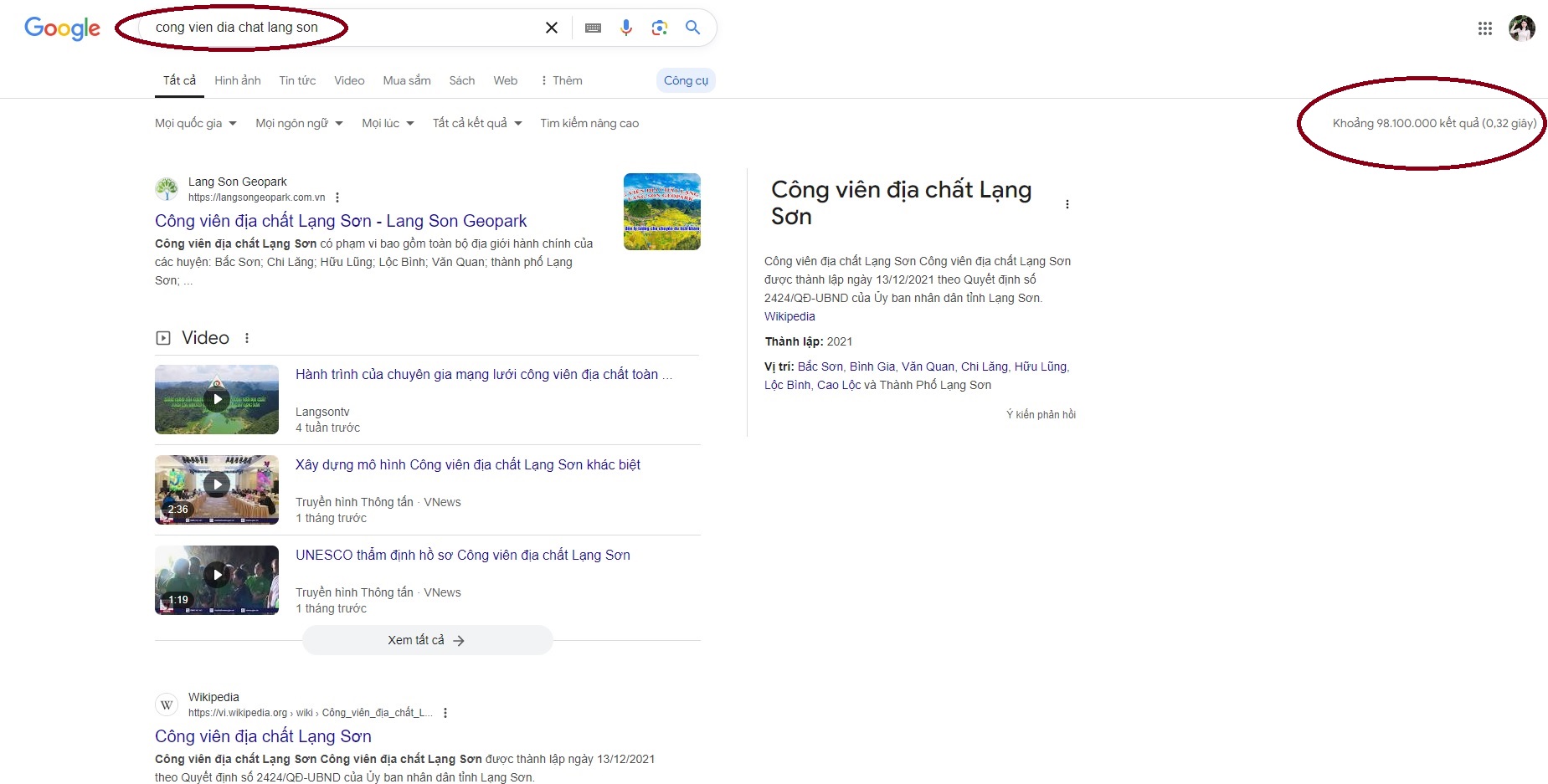This screenshot has height=784, width=1548.
Task: Click the Ý kiến phản hồi feedback link
Action: click(1041, 414)
